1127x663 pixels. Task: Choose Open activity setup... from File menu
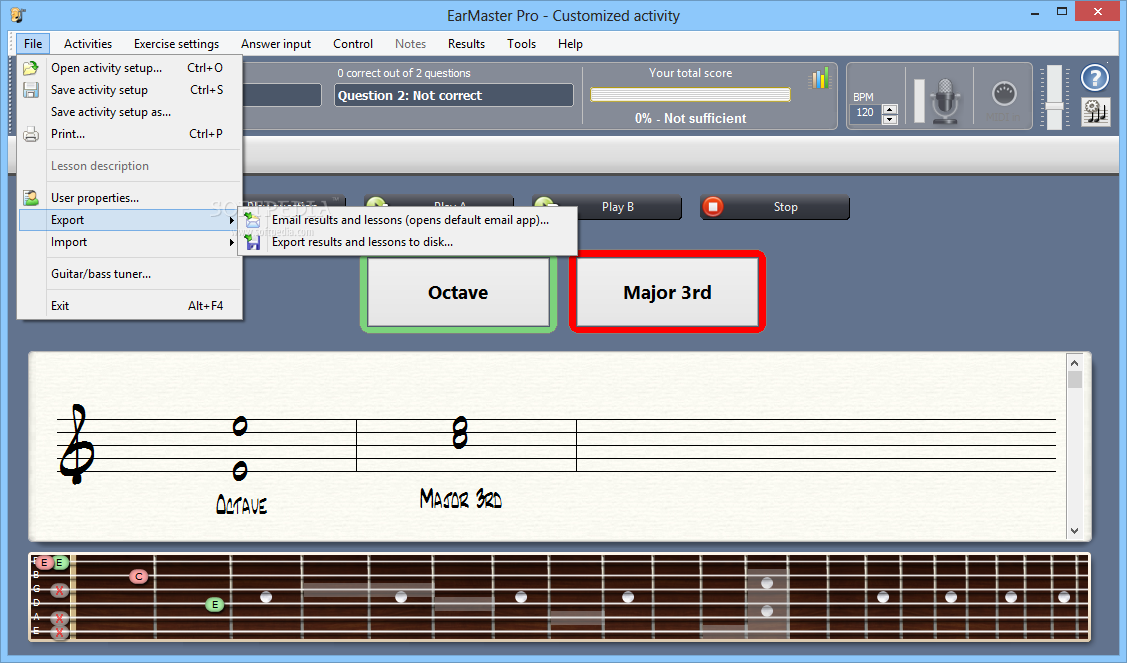130,68
